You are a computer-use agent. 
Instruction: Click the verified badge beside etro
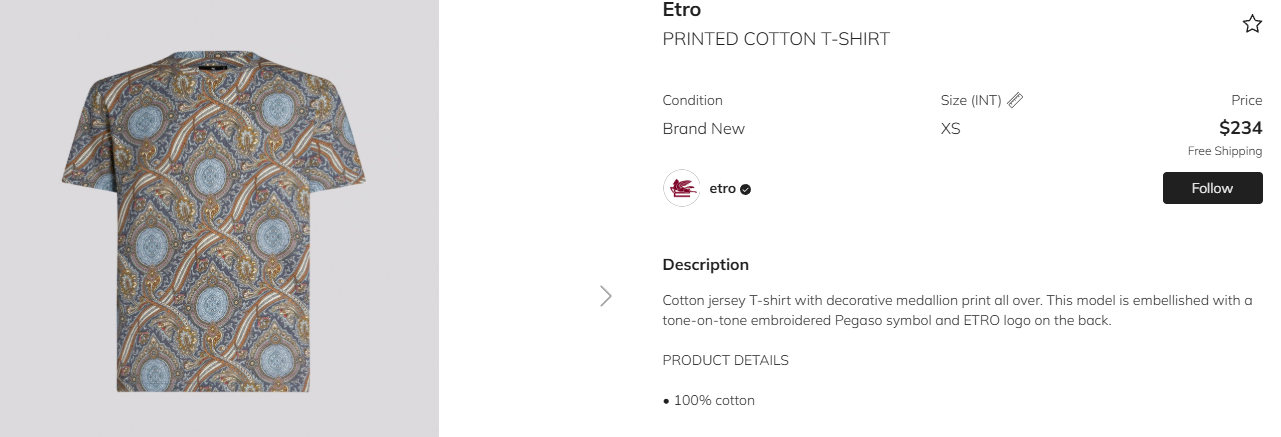[x=746, y=189]
